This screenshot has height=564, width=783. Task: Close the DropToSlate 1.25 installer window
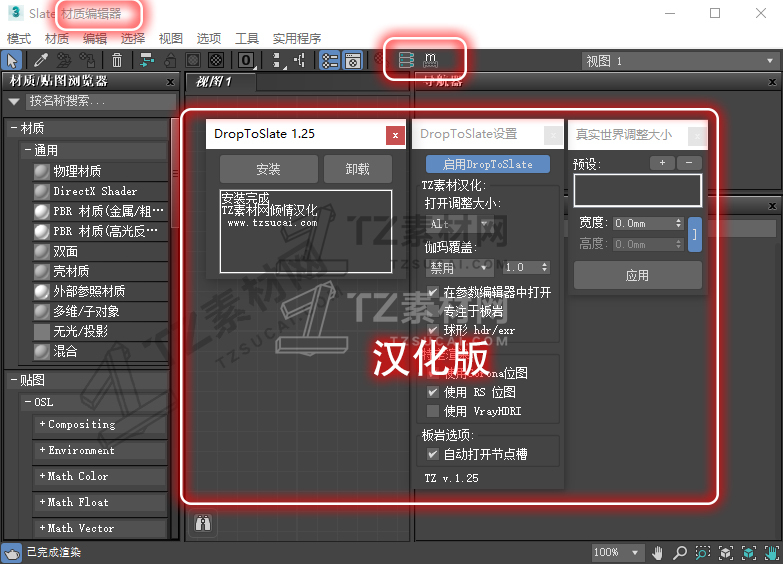pos(395,135)
